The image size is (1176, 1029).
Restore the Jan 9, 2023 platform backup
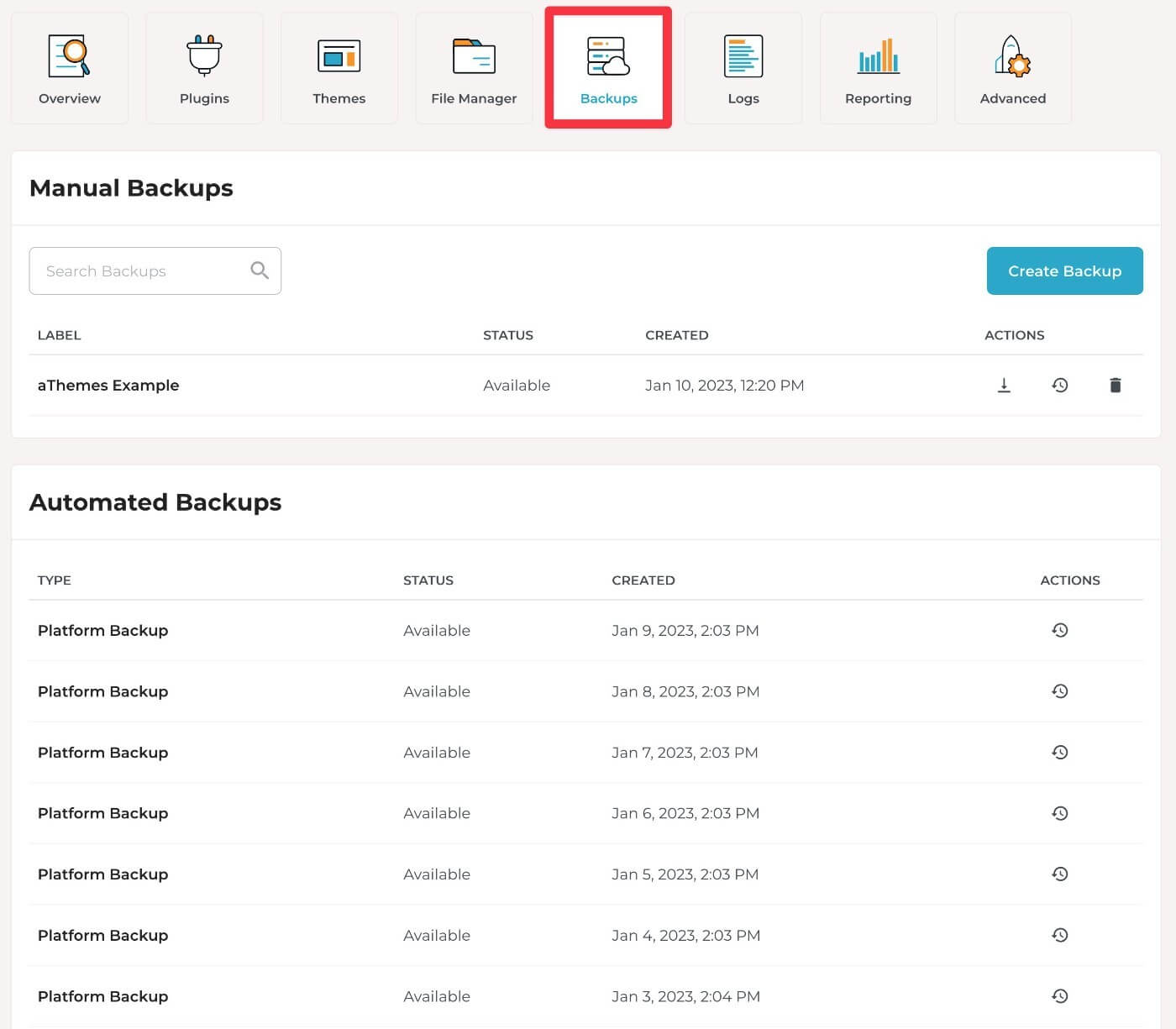click(x=1060, y=630)
